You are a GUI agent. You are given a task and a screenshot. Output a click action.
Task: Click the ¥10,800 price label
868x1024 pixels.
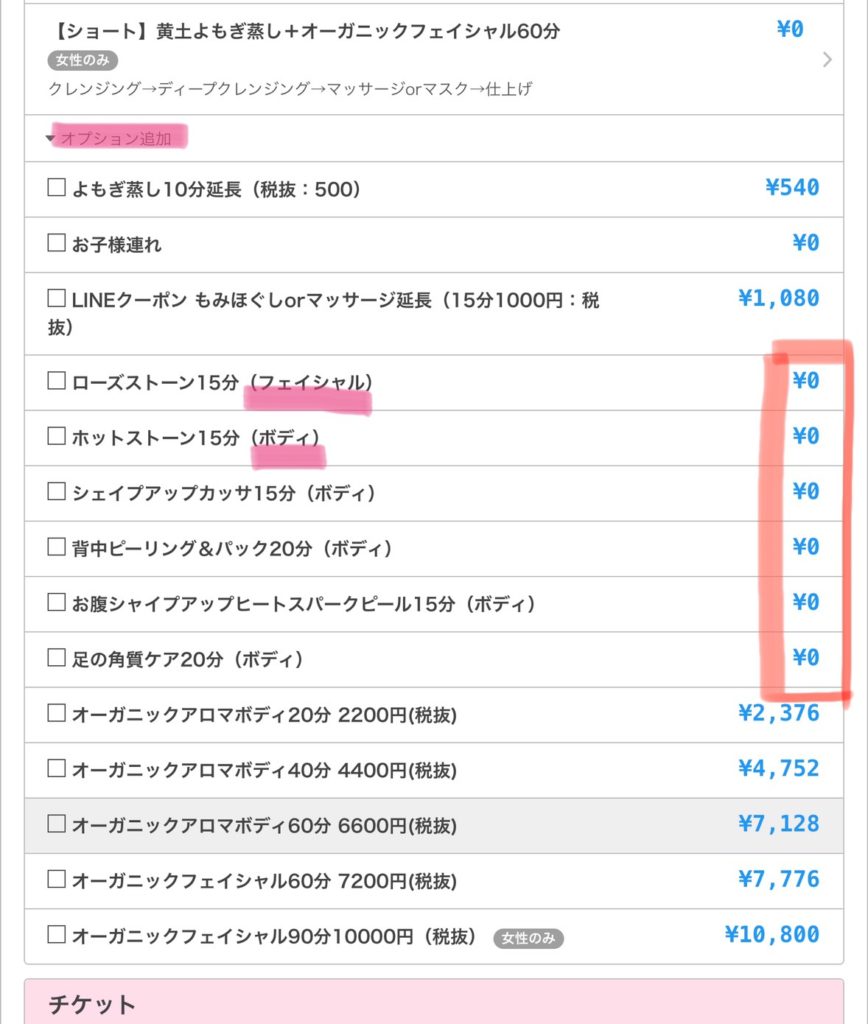click(x=772, y=935)
